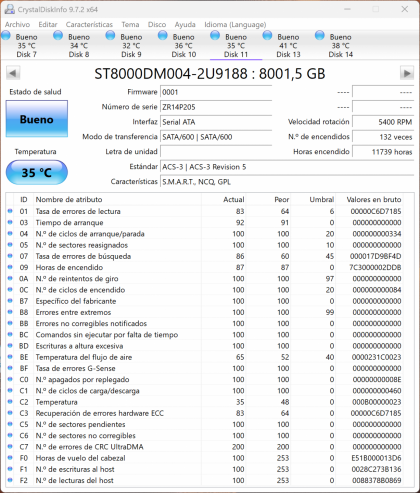Select N.º apagados por replegado row

204,379
